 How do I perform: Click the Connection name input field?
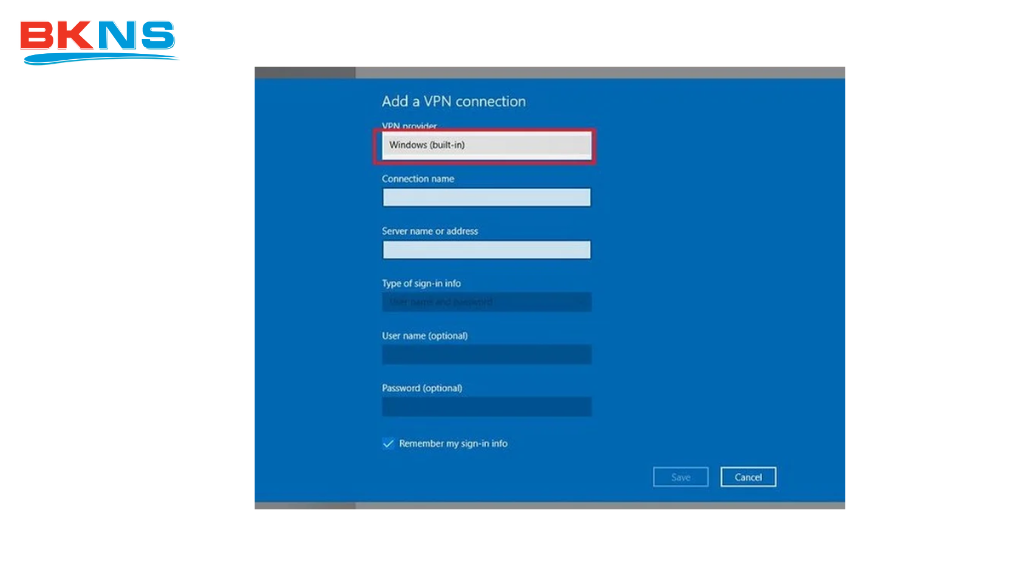(486, 198)
